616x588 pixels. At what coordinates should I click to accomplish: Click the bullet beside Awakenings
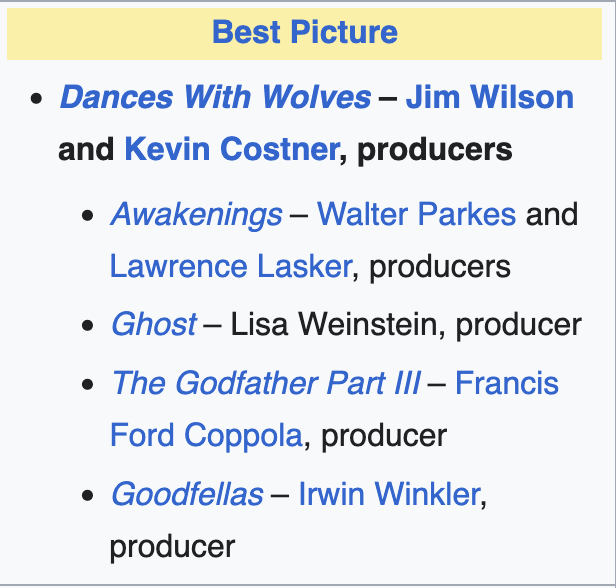pyautogui.click(x=89, y=216)
